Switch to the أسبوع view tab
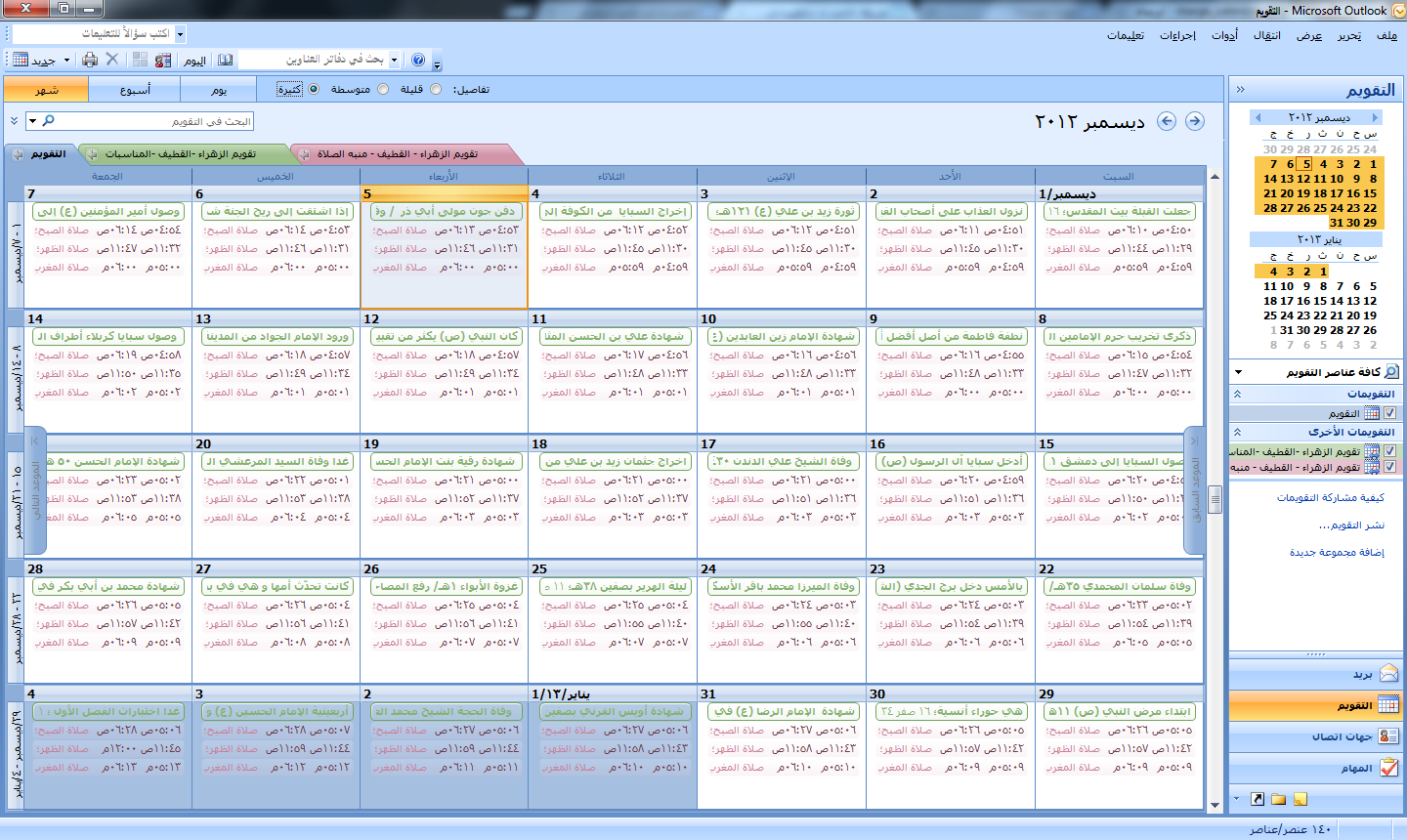This screenshot has width=1407, height=840. point(135,90)
